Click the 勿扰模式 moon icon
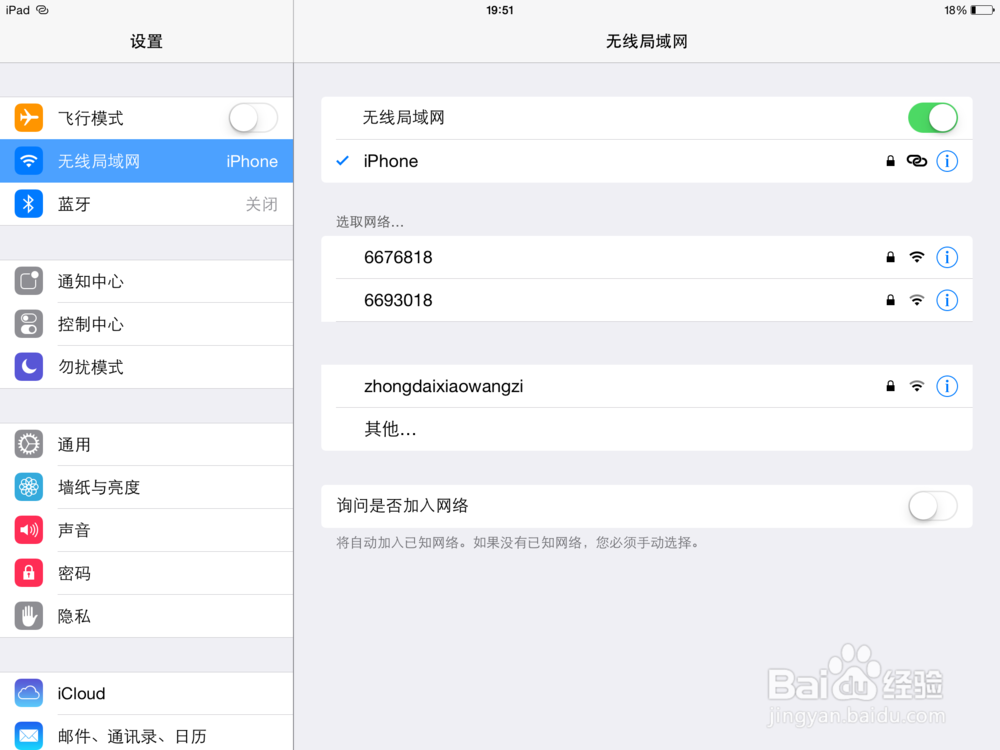The height and width of the screenshot is (750, 1000). tap(28, 367)
